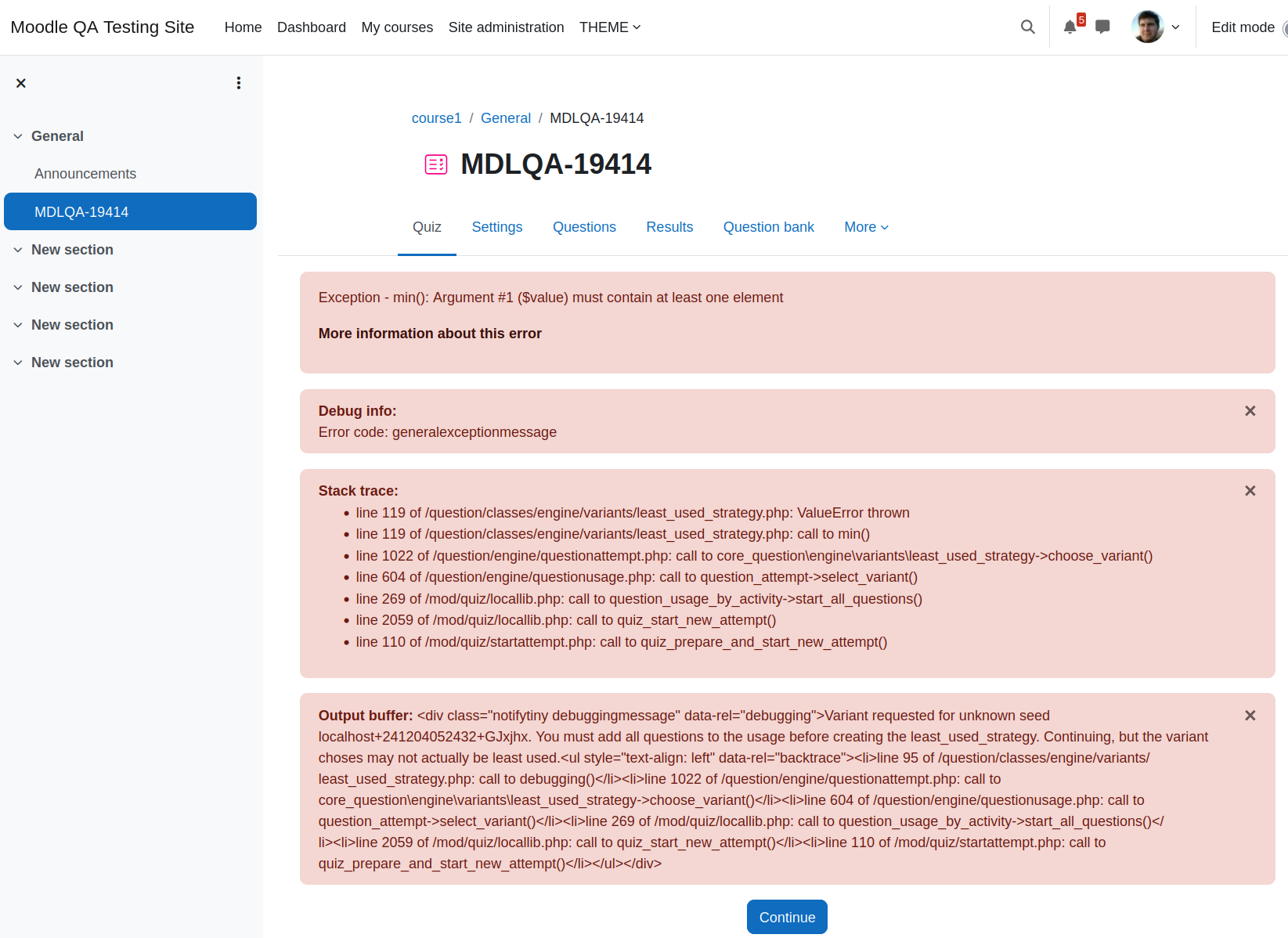1288x938 pixels.
Task: Select the Quiz tab
Action: pos(427,227)
